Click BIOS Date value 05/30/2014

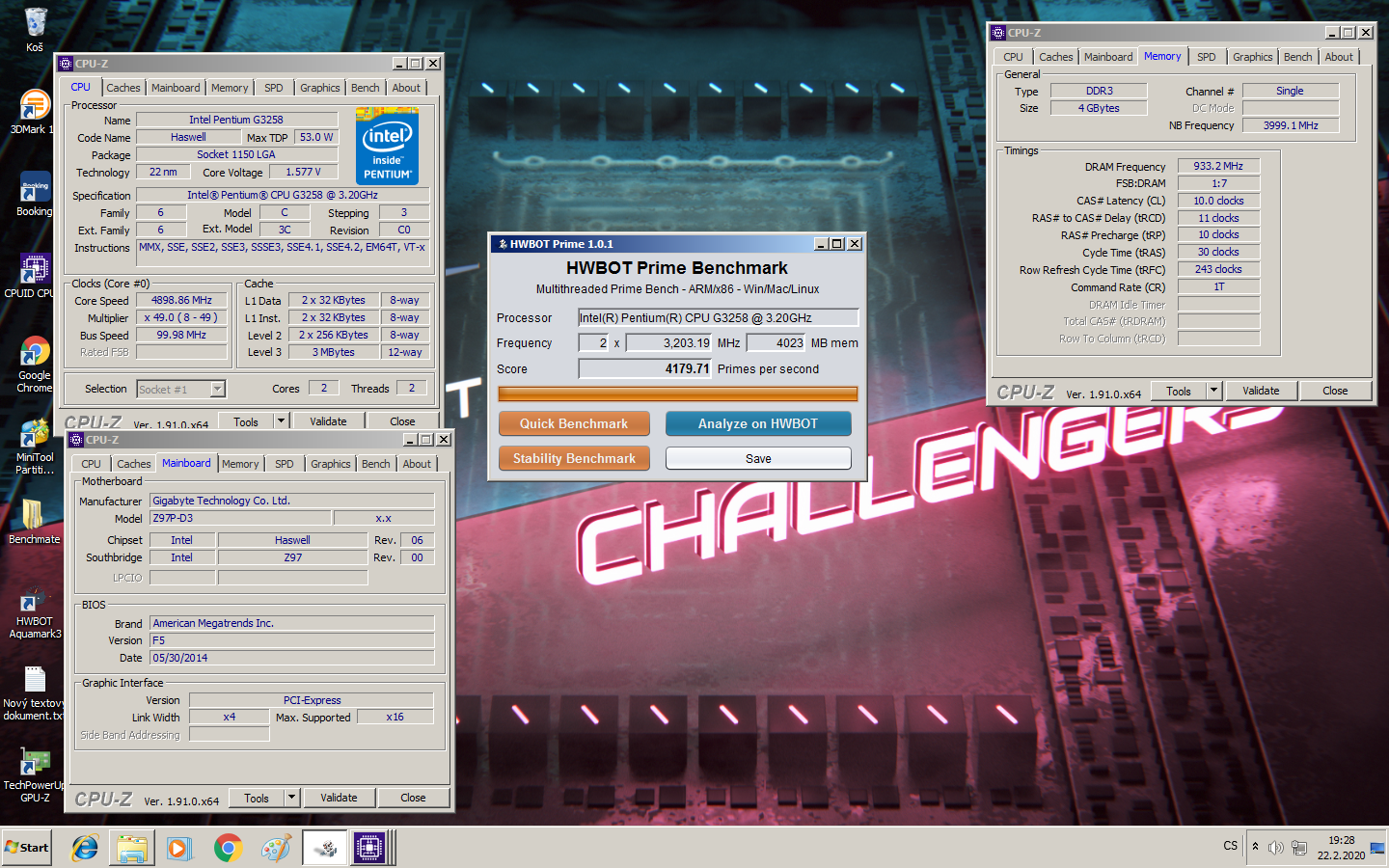click(x=291, y=658)
